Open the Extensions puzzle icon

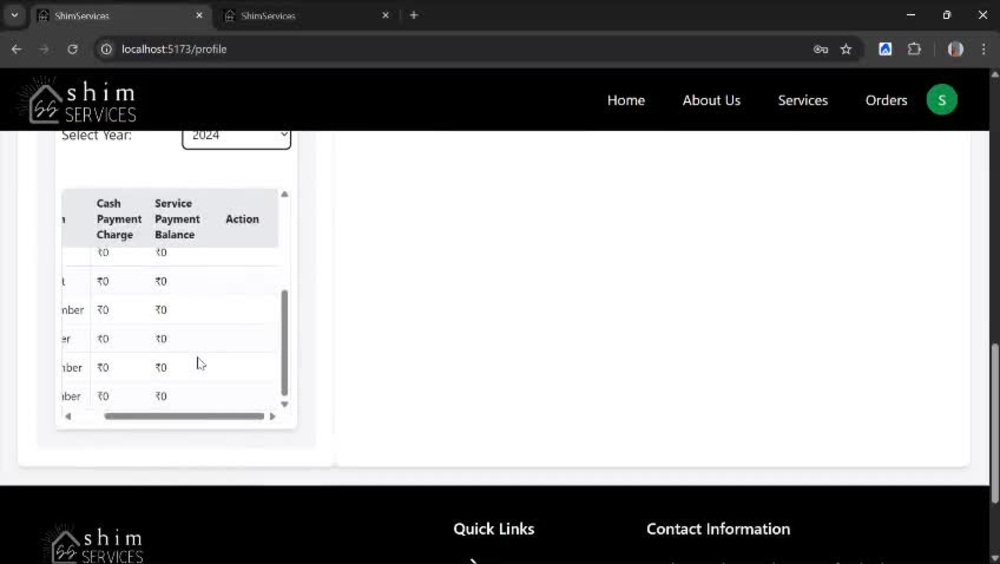[914, 49]
